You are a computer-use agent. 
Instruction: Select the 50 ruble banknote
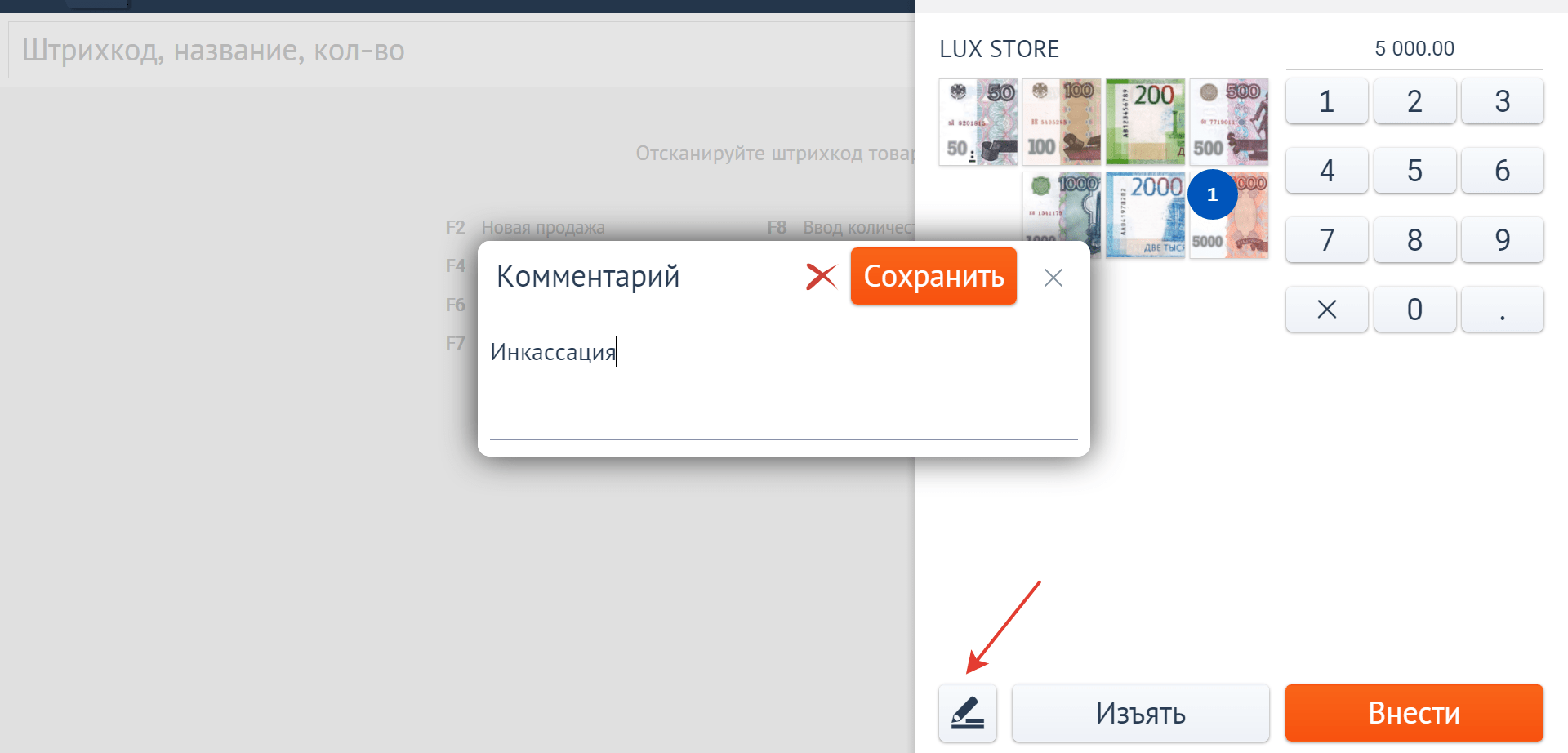(x=978, y=122)
